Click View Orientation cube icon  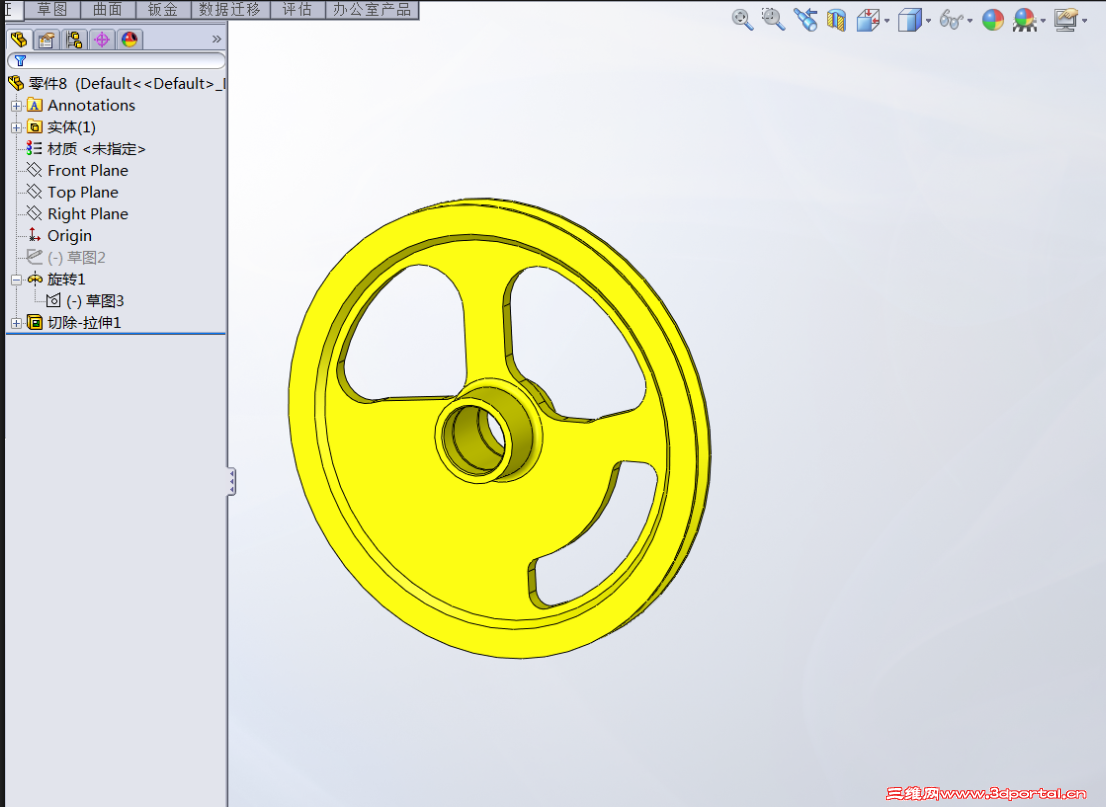pos(868,20)
